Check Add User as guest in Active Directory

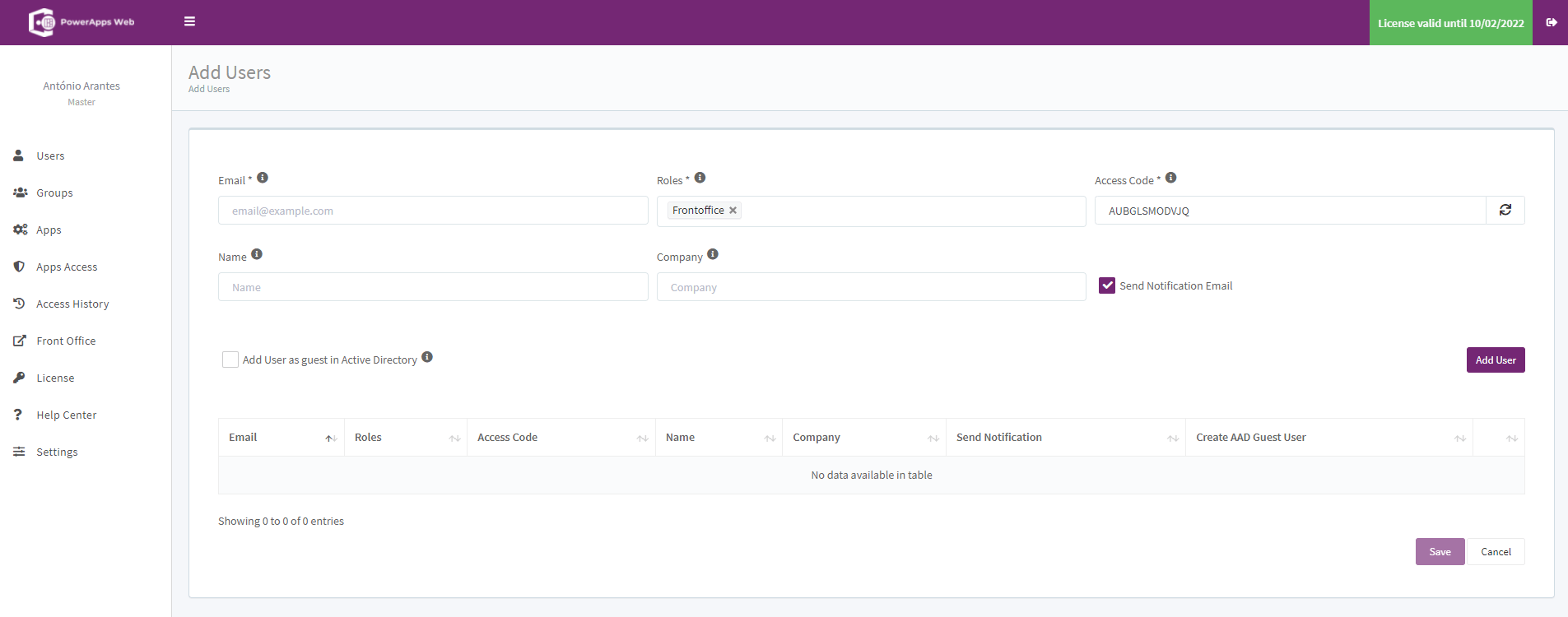pos(230,360)
